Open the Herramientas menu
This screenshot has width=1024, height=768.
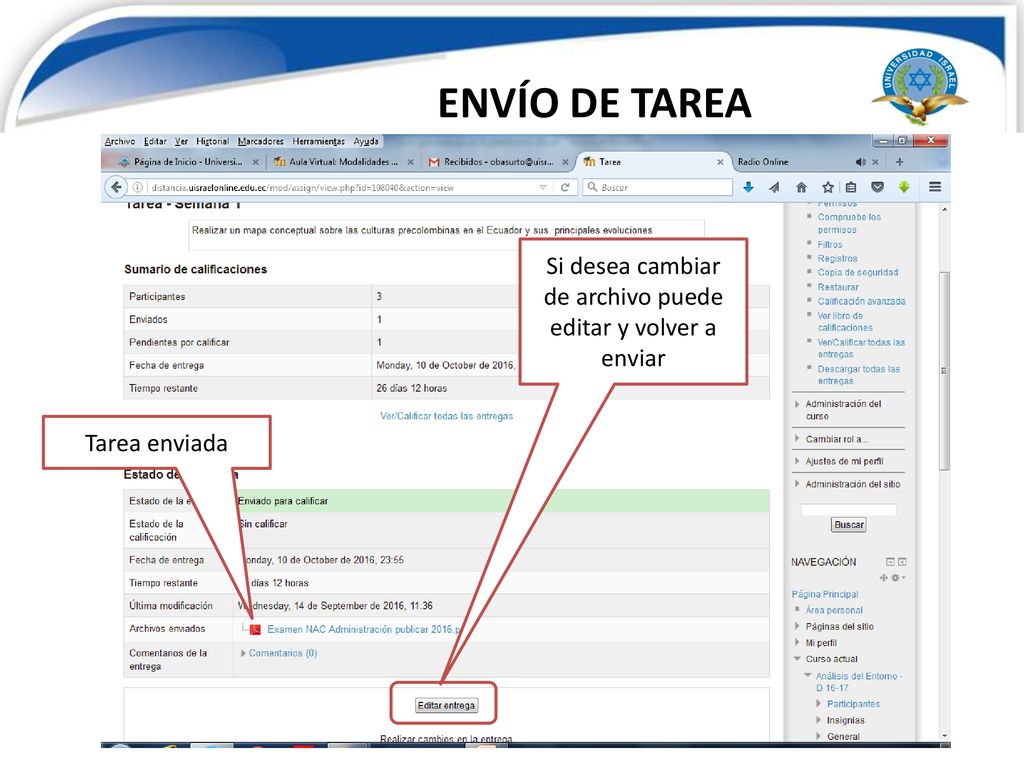pyautogui.click(x=319, y=141)
